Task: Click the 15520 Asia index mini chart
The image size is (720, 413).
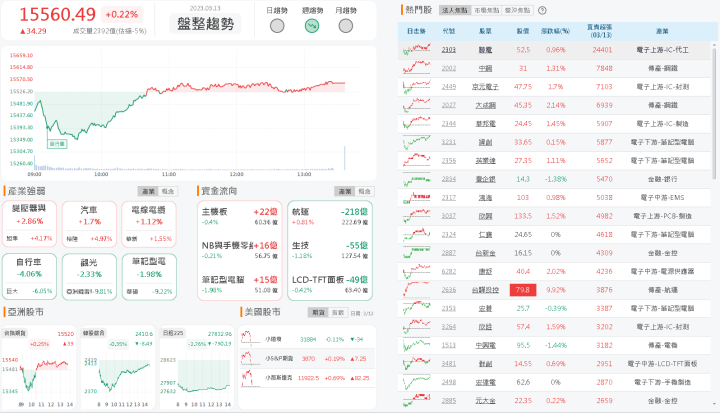Action: 38,368
